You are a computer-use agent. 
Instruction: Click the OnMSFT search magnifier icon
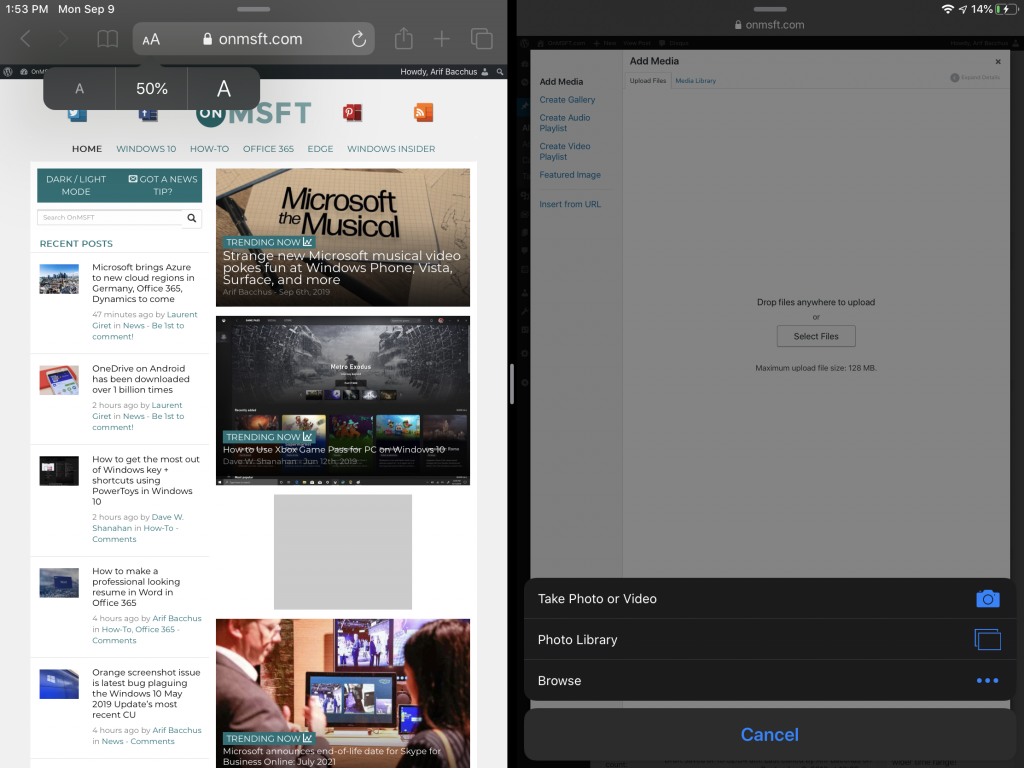tap(192, 217)
